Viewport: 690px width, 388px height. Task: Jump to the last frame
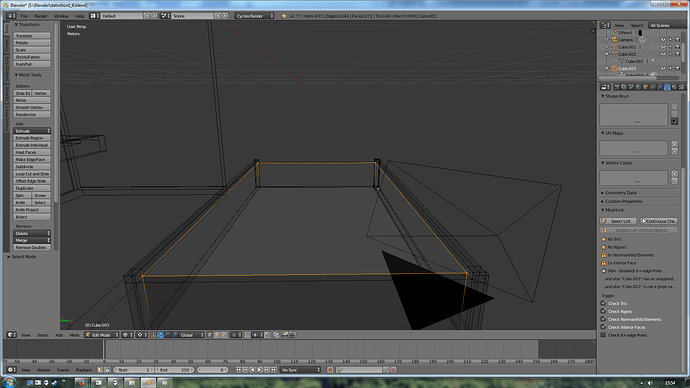click(274, 370)
